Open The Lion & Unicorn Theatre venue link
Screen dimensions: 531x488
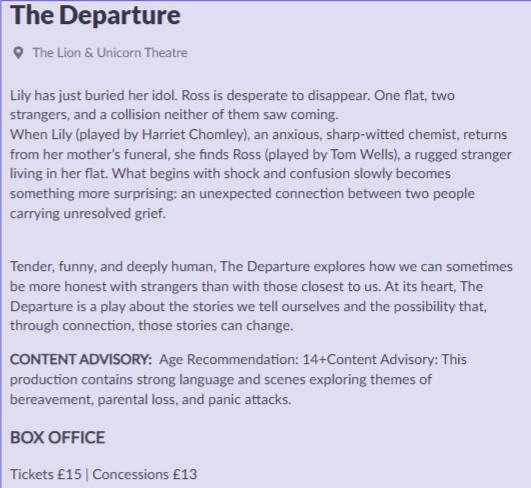click(110, 53)
